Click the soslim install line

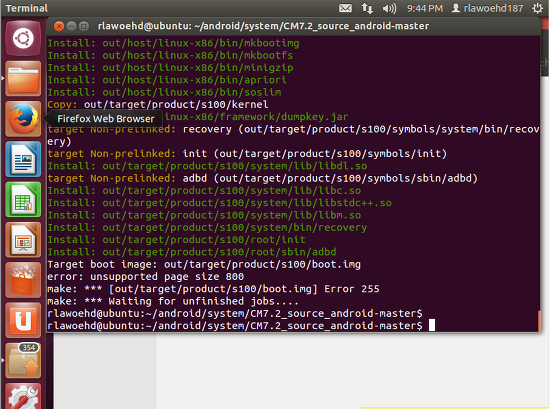(164, 92)
